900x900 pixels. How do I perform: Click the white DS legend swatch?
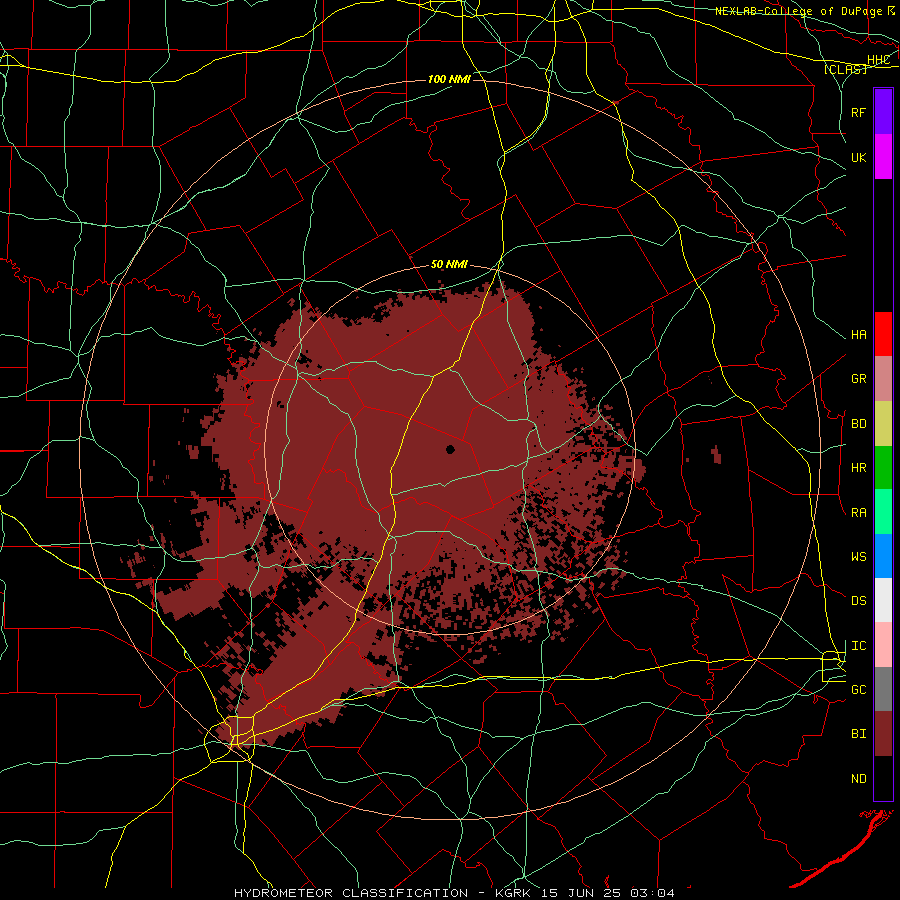tap(883, 600)
